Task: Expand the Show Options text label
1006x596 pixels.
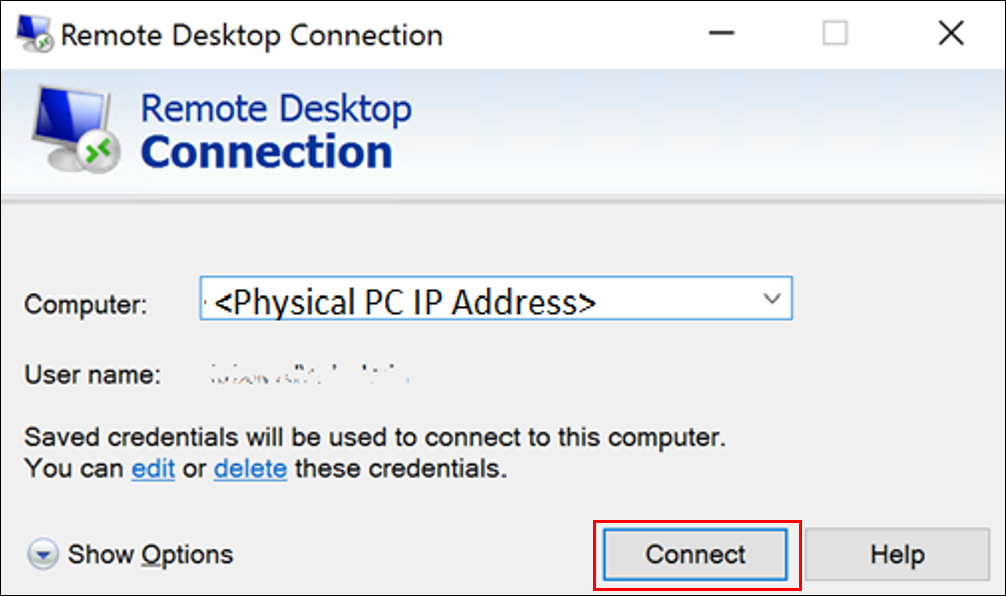Action: point(150,554)
